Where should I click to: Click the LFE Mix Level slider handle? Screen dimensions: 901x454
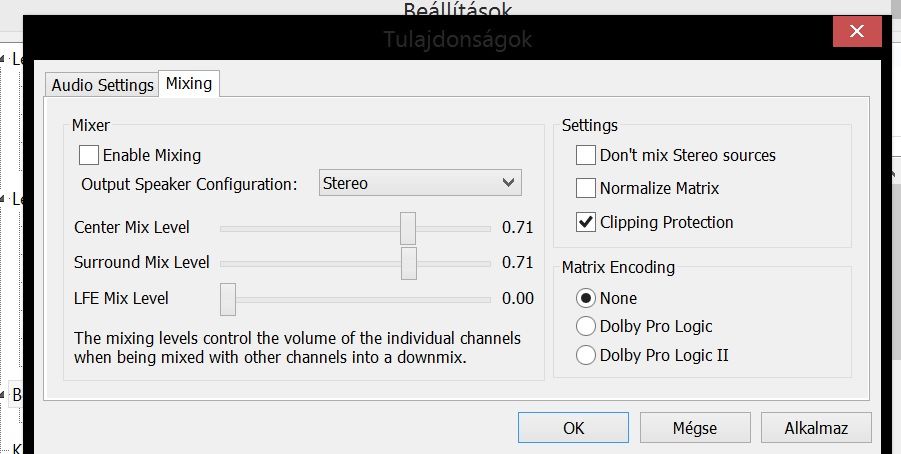228,298
